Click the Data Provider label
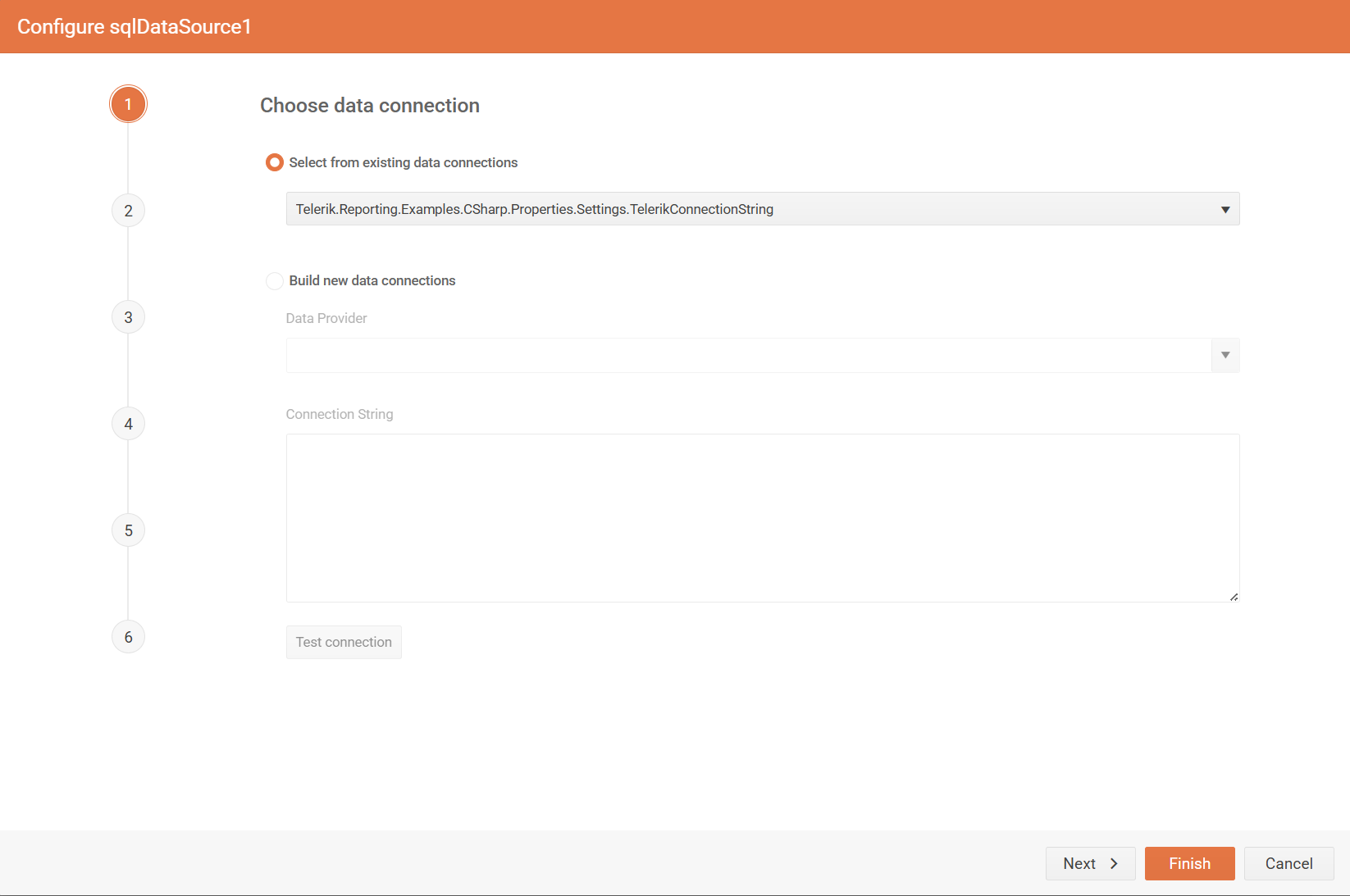 (x=326, y=318)
